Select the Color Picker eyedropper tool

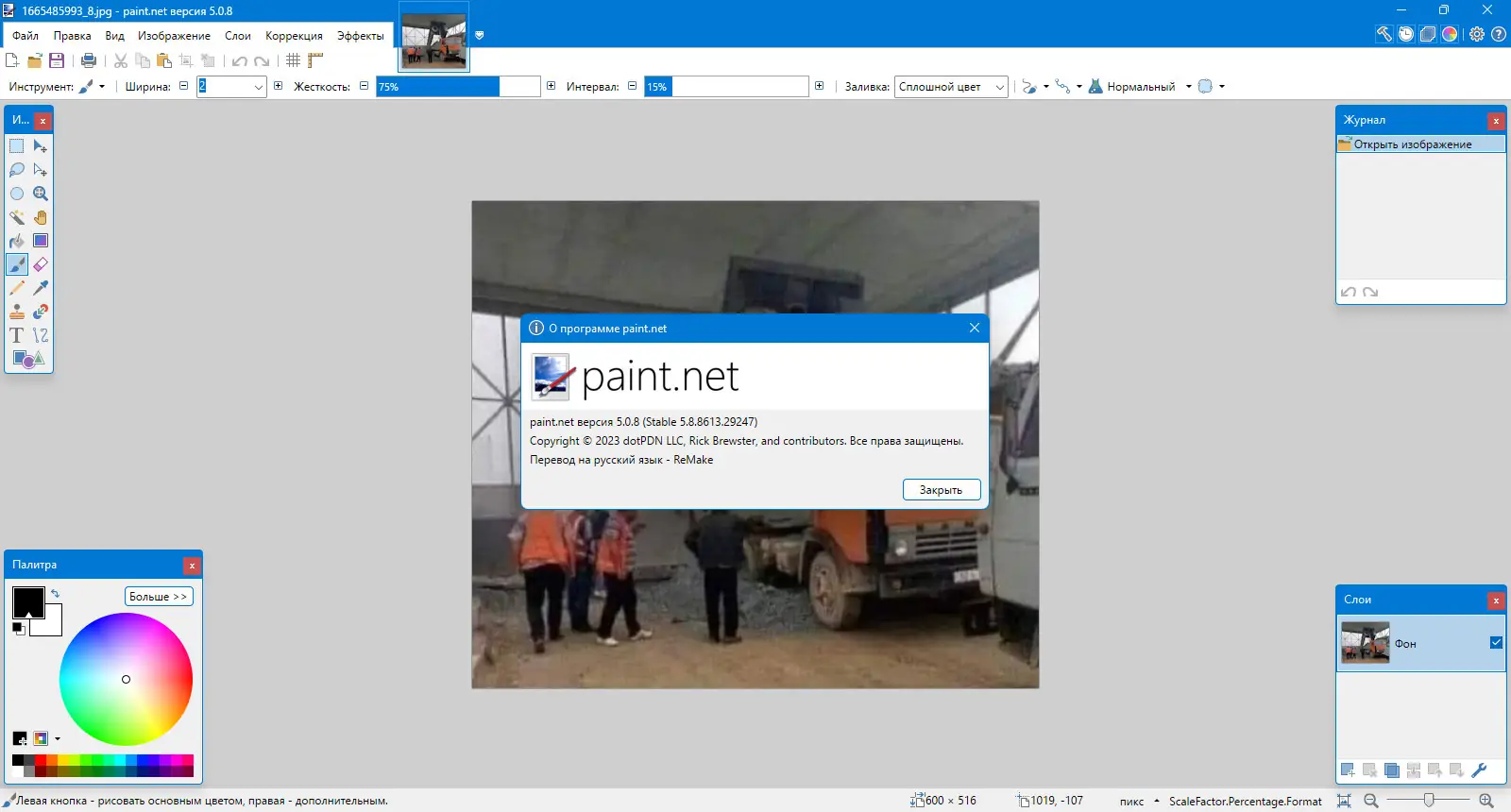41,288
